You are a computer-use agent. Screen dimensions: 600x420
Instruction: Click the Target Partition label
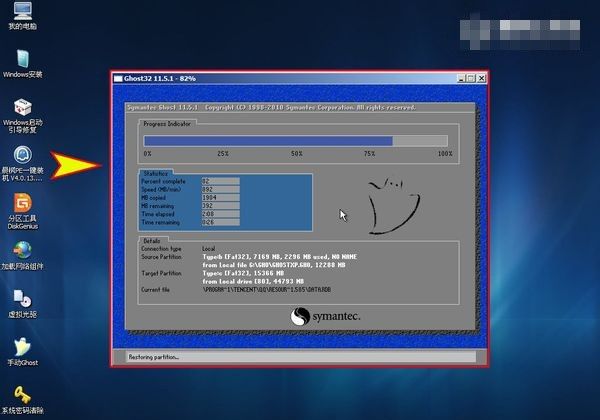161,273
